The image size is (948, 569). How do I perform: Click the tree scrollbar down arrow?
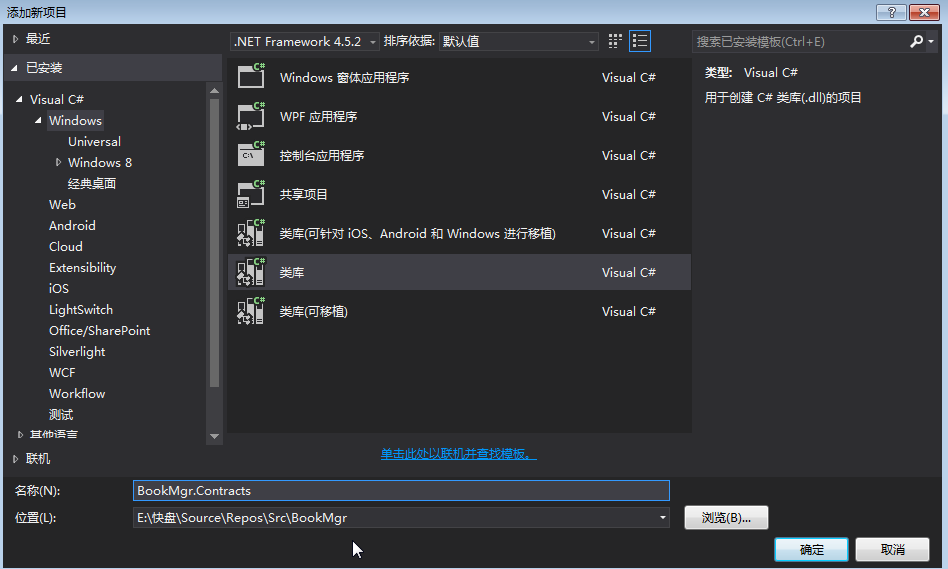[214, 436]
